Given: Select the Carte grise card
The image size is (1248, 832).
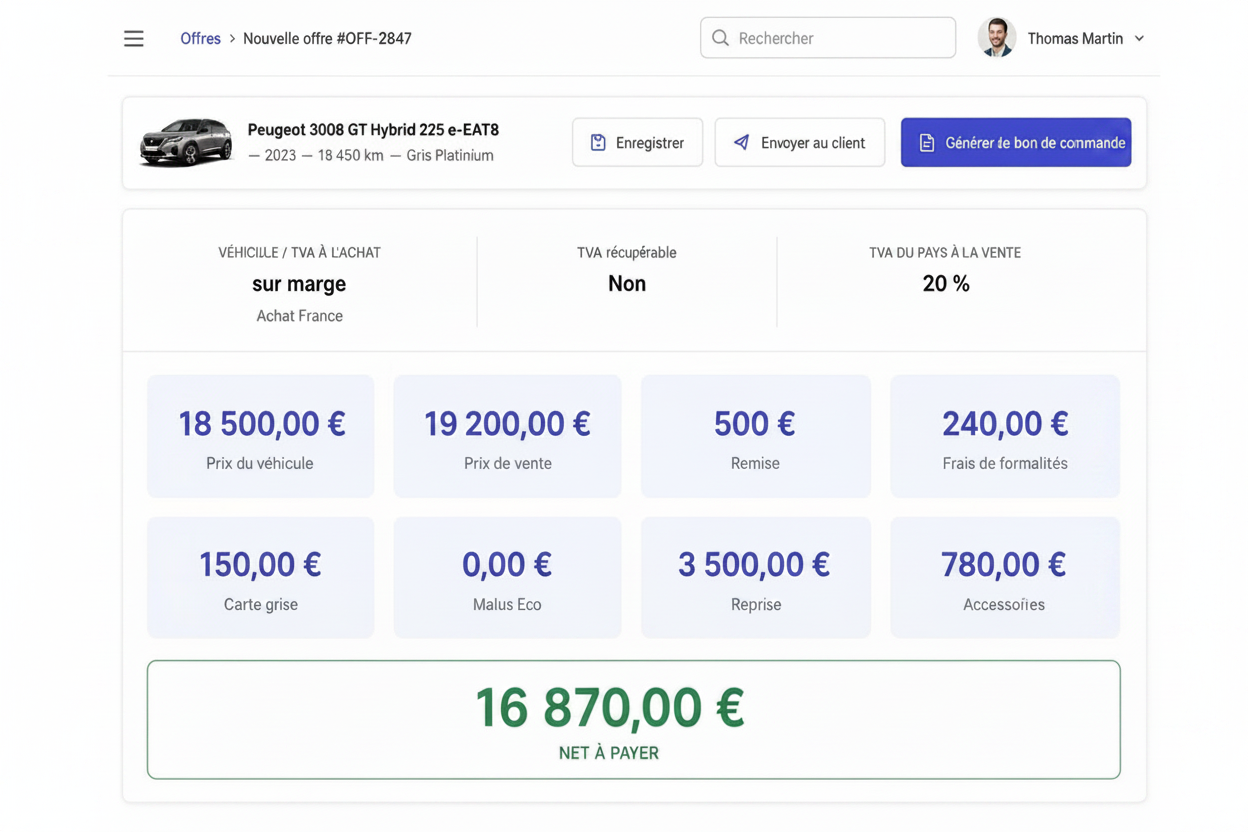Looking at the screenshot, I should coord(261,577).
